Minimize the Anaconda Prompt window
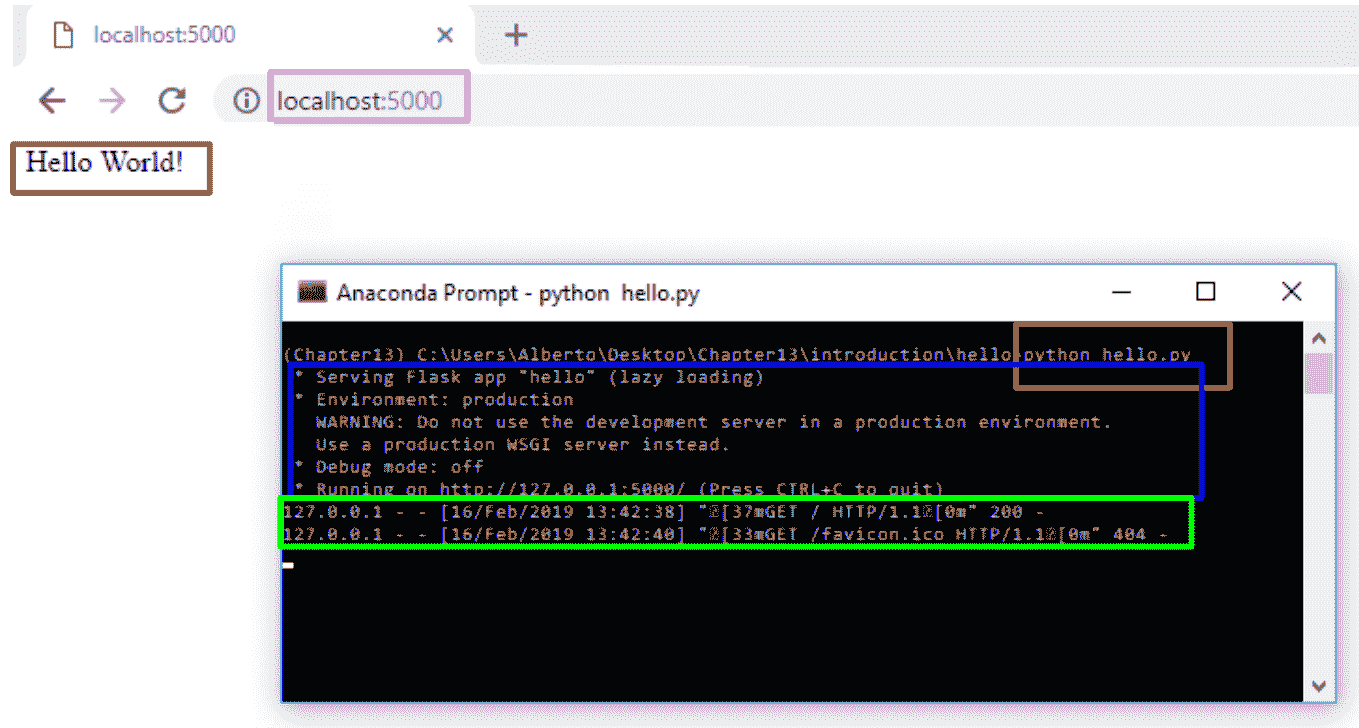 (1121, 292)
